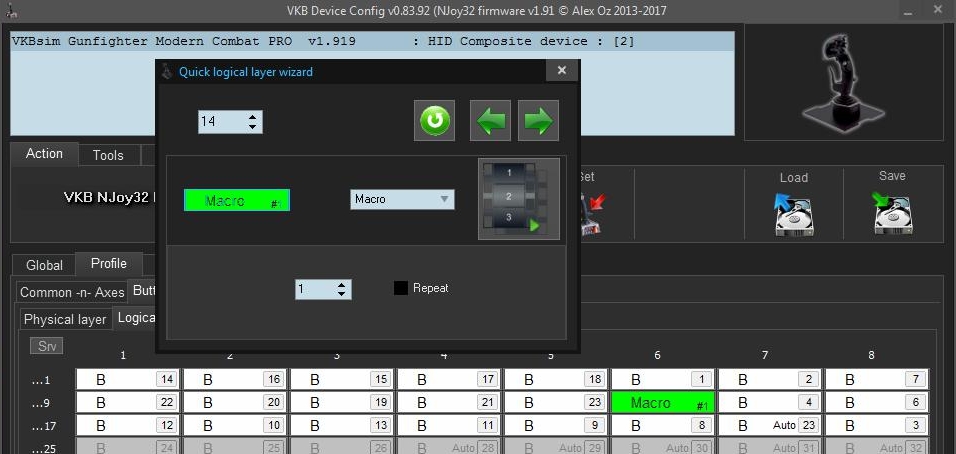Click the green Macro #1 preview in wizard

click(x=237, y=200)
